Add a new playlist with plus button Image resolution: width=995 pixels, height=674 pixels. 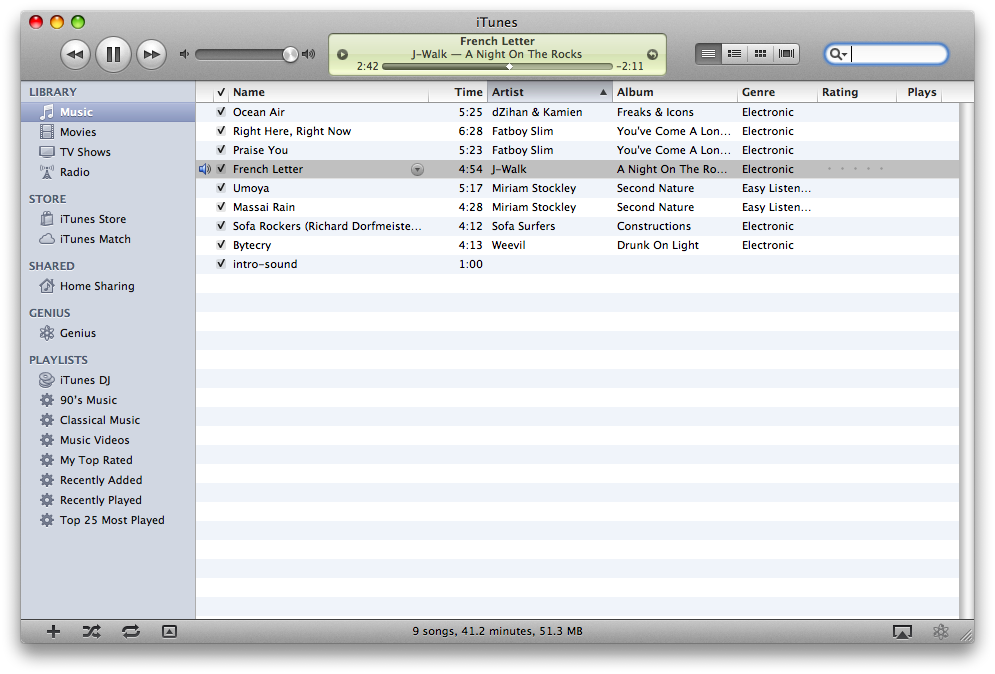pos(53,631)
